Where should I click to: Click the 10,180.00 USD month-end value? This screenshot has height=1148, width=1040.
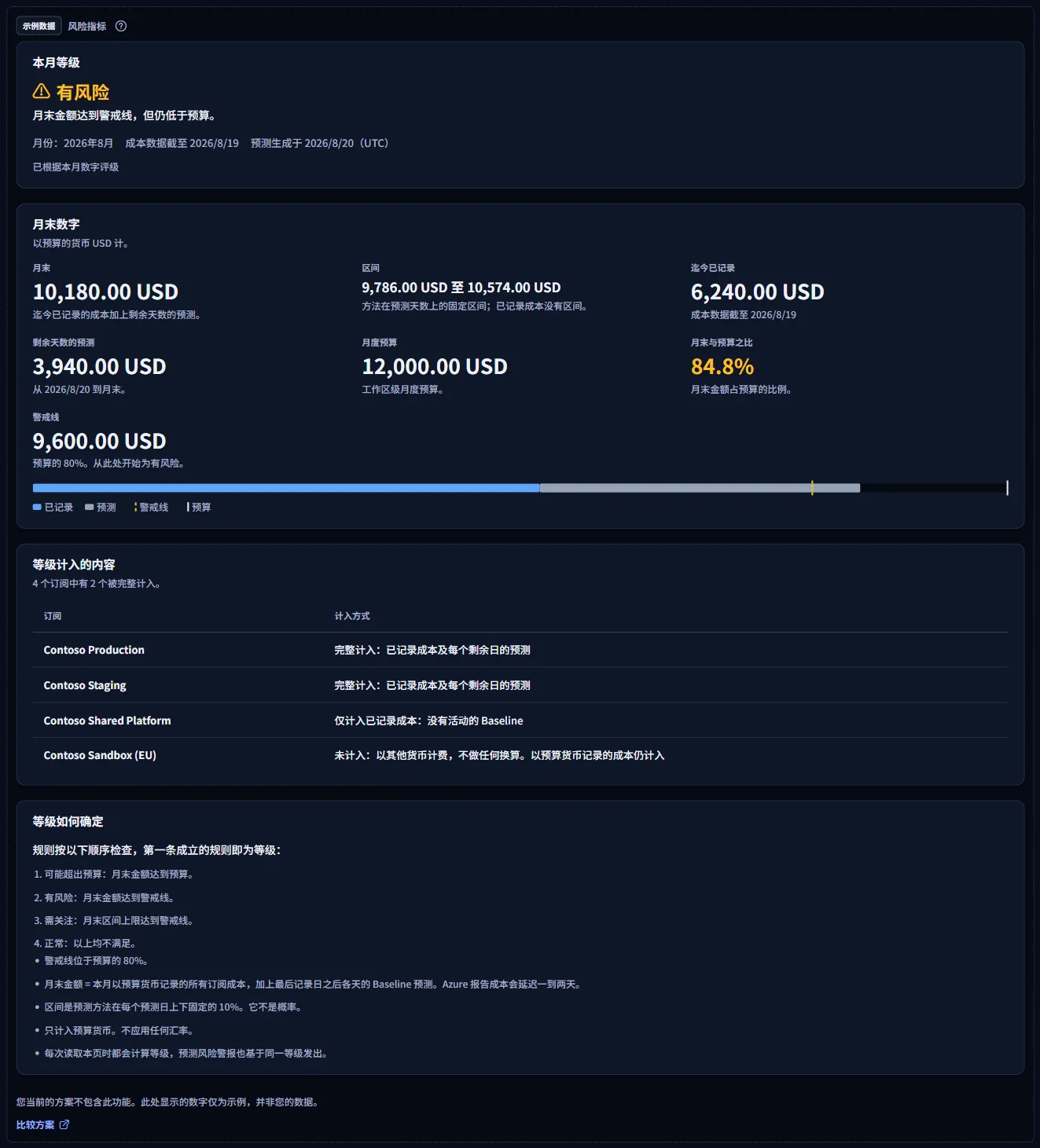(x=105, y=292)
